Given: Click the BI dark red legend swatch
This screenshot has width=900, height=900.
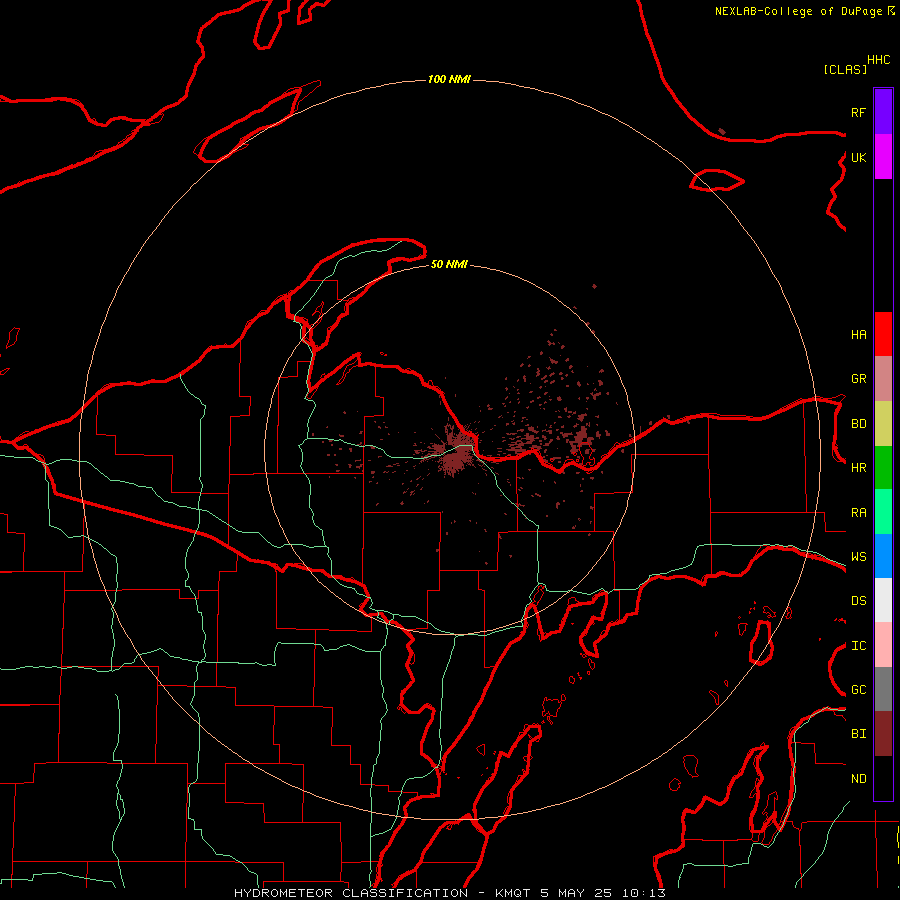Looking at the screenshot, I should pyautogui.click(x=883, y=734).
